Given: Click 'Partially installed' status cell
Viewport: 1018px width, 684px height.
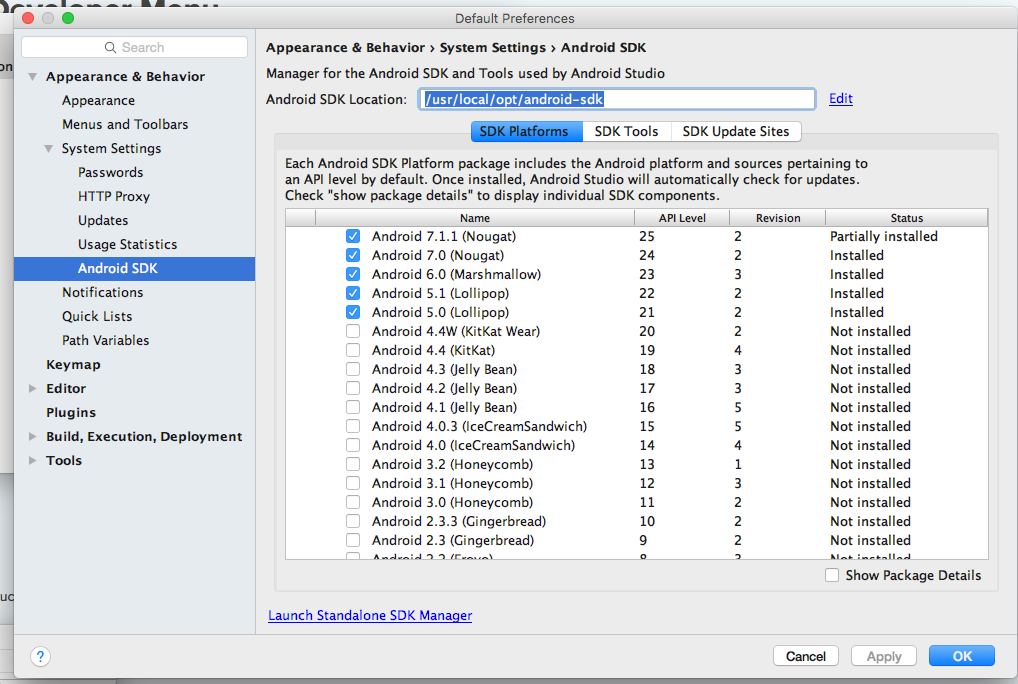Looking at the screenshot, I should pos(884,236).
